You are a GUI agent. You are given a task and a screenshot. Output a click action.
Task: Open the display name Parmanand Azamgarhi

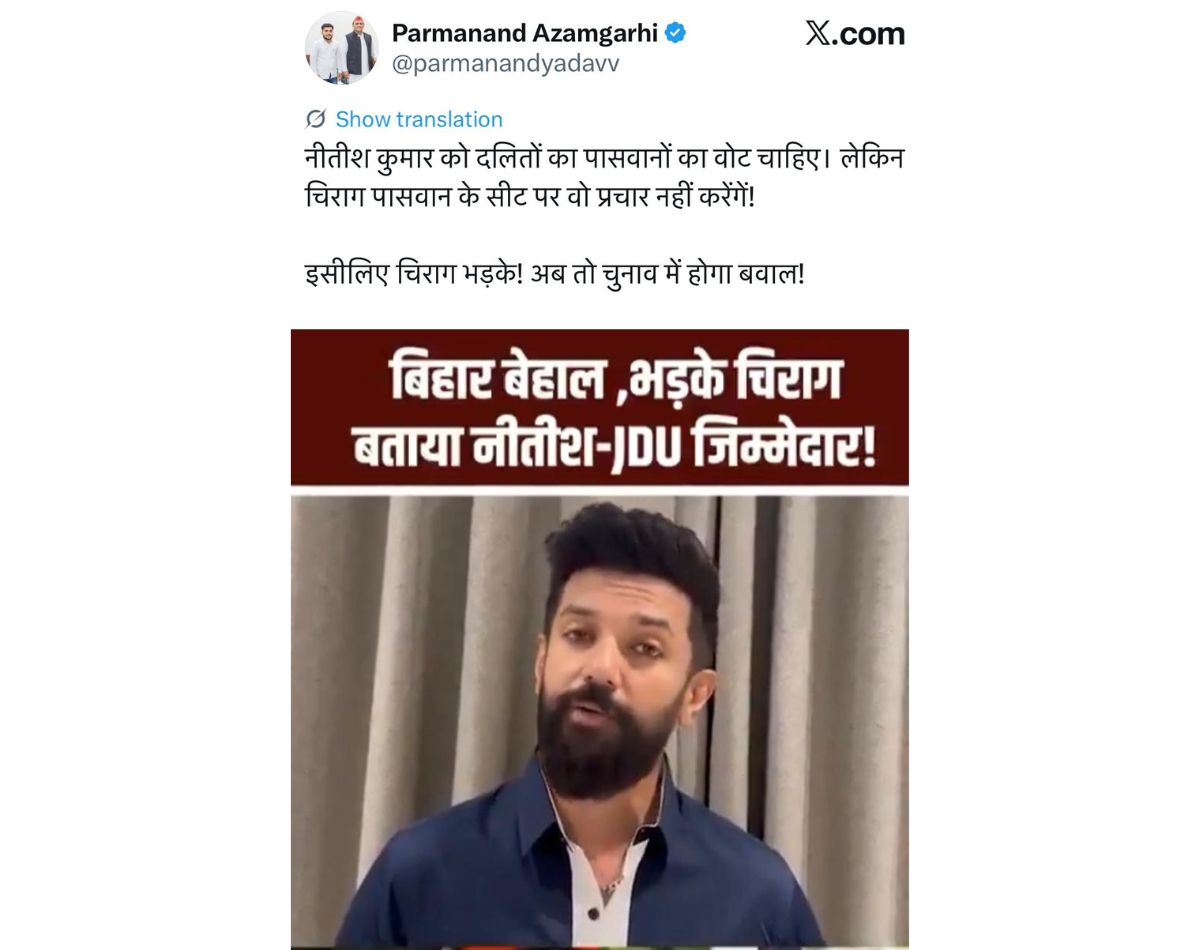tap(525, 33)
